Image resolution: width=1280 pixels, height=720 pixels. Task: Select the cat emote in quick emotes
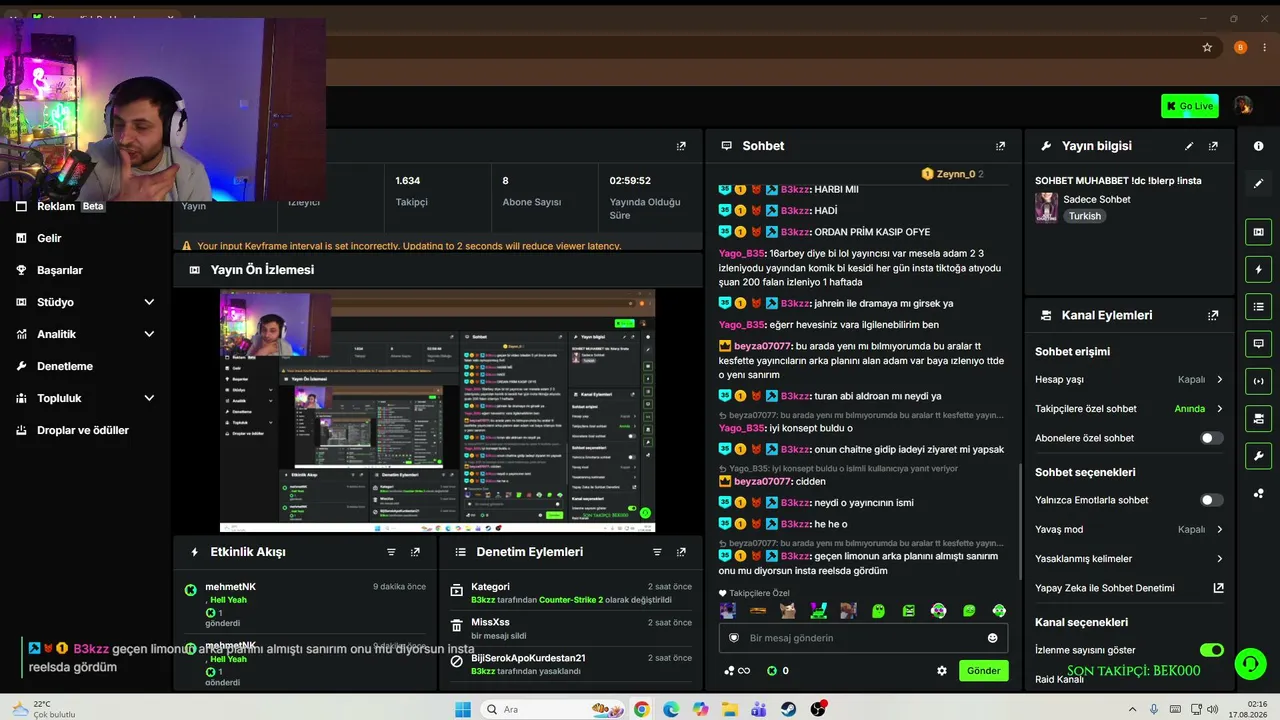click(788, 611)
